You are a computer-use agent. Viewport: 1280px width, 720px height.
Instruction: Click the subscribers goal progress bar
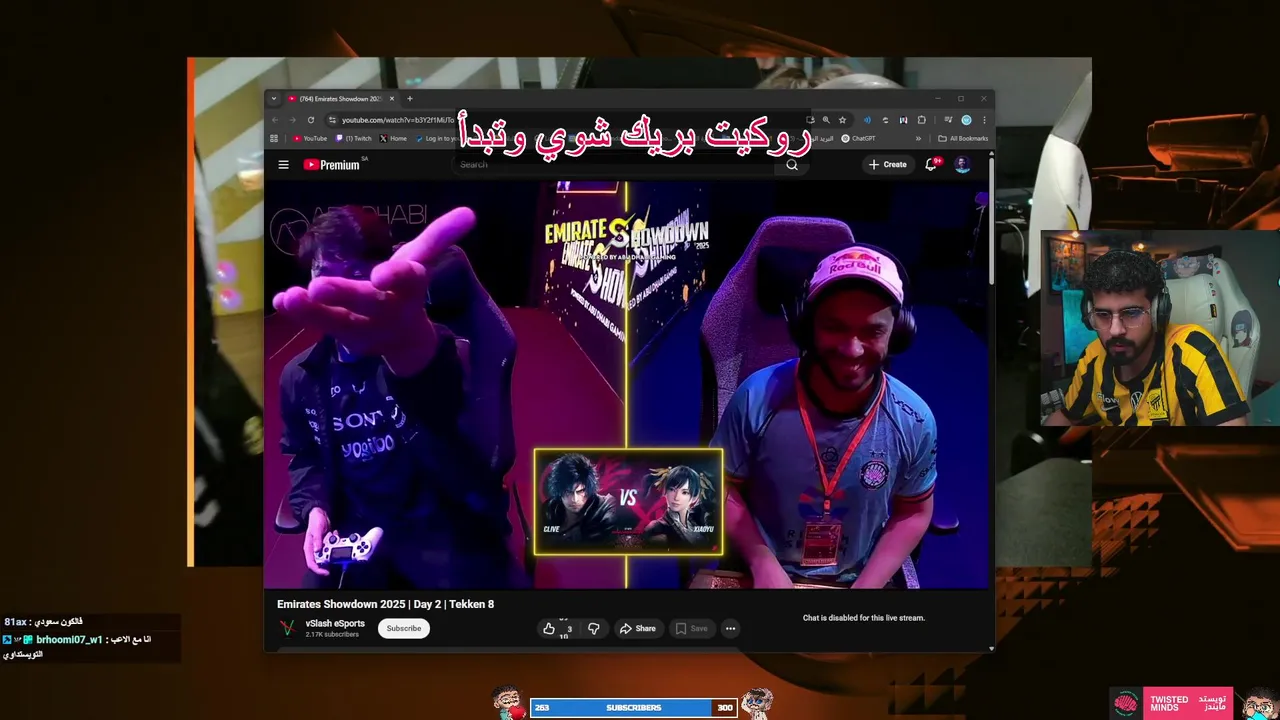point(633,708)
